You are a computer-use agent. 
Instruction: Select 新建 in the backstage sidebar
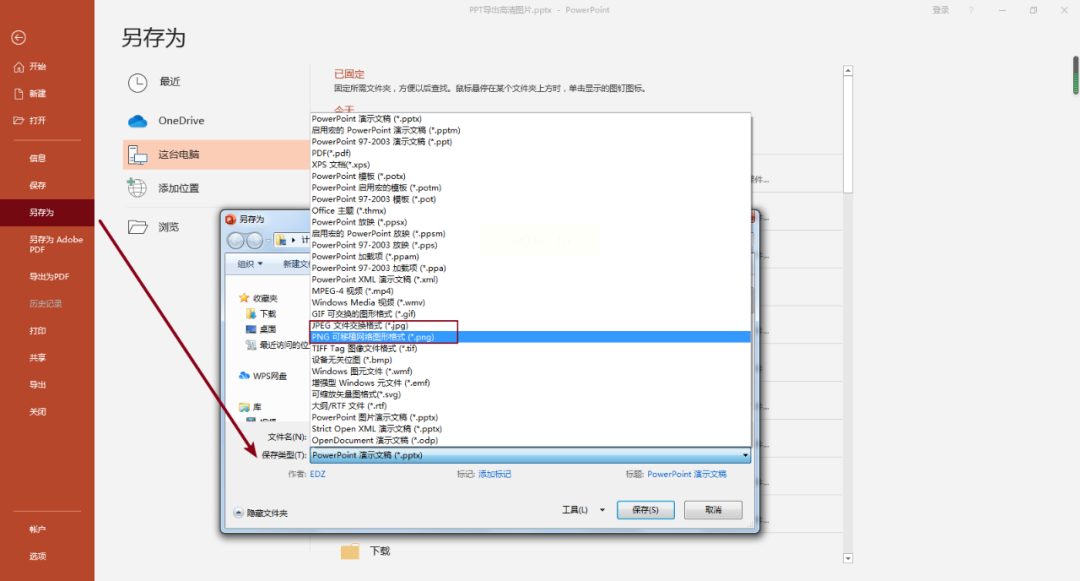click(x=30, y=94)
